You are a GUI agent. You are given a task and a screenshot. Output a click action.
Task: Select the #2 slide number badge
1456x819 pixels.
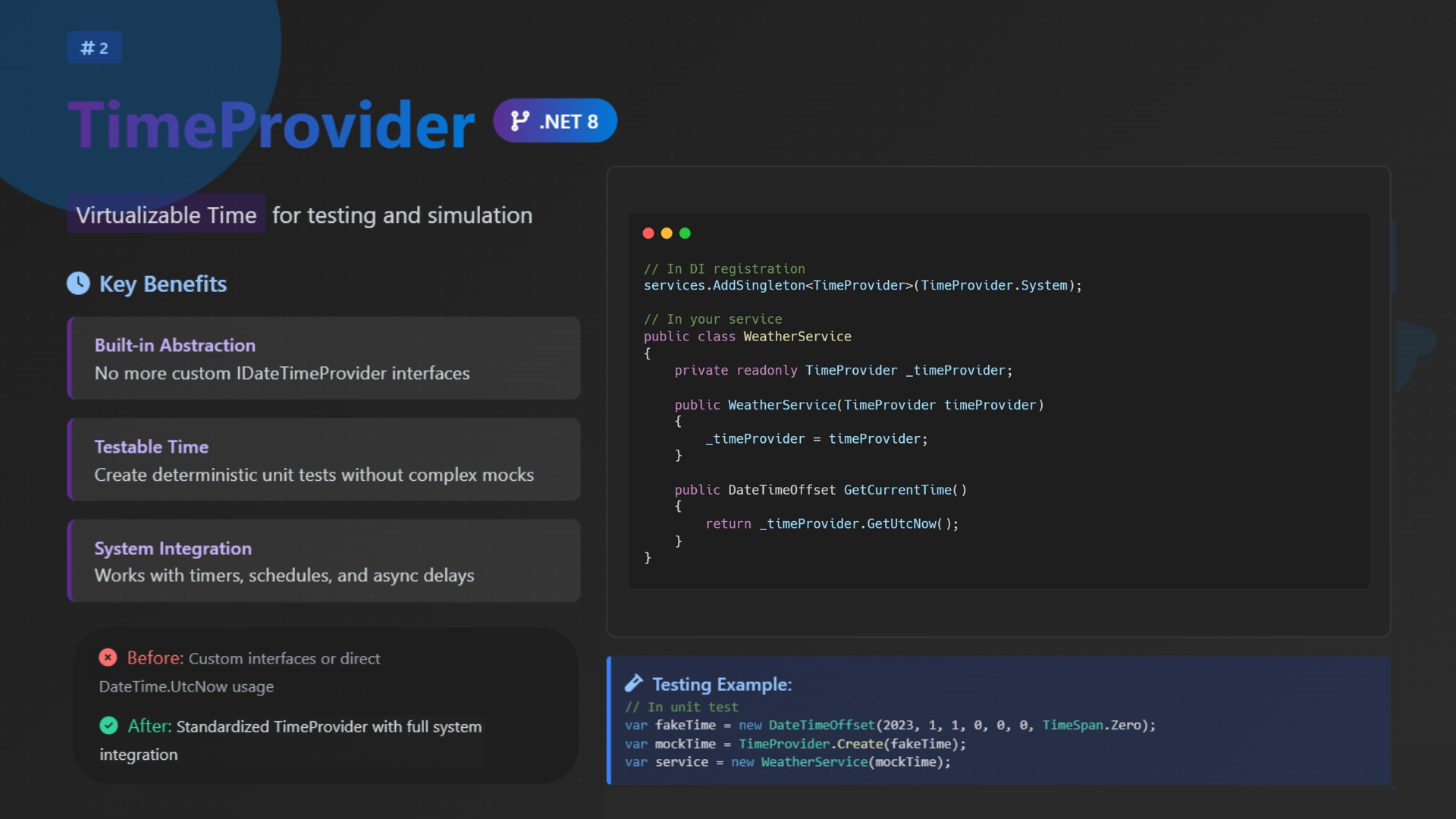click(x=94, y=48)
